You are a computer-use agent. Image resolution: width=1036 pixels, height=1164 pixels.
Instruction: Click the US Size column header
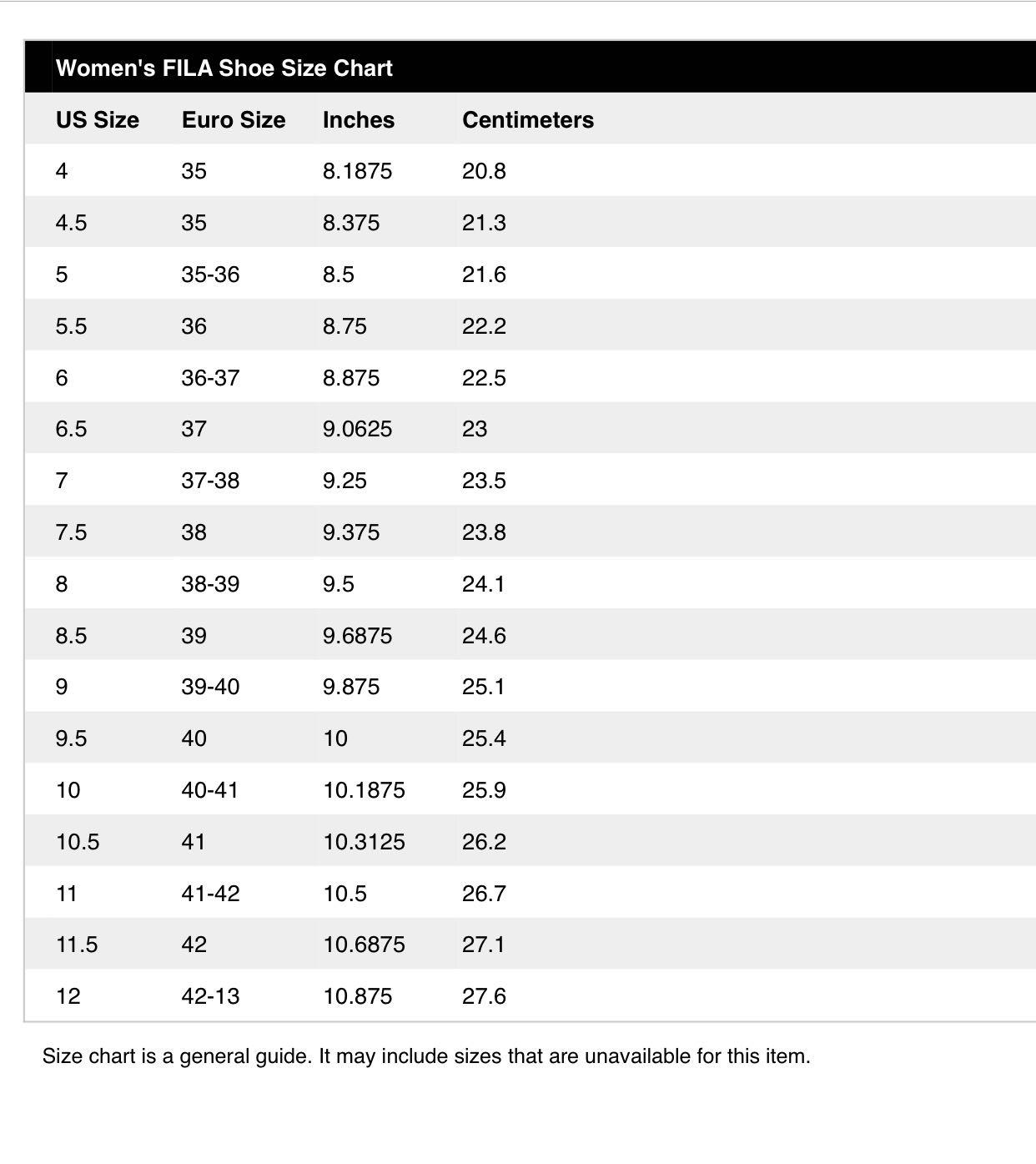(98, 119)
